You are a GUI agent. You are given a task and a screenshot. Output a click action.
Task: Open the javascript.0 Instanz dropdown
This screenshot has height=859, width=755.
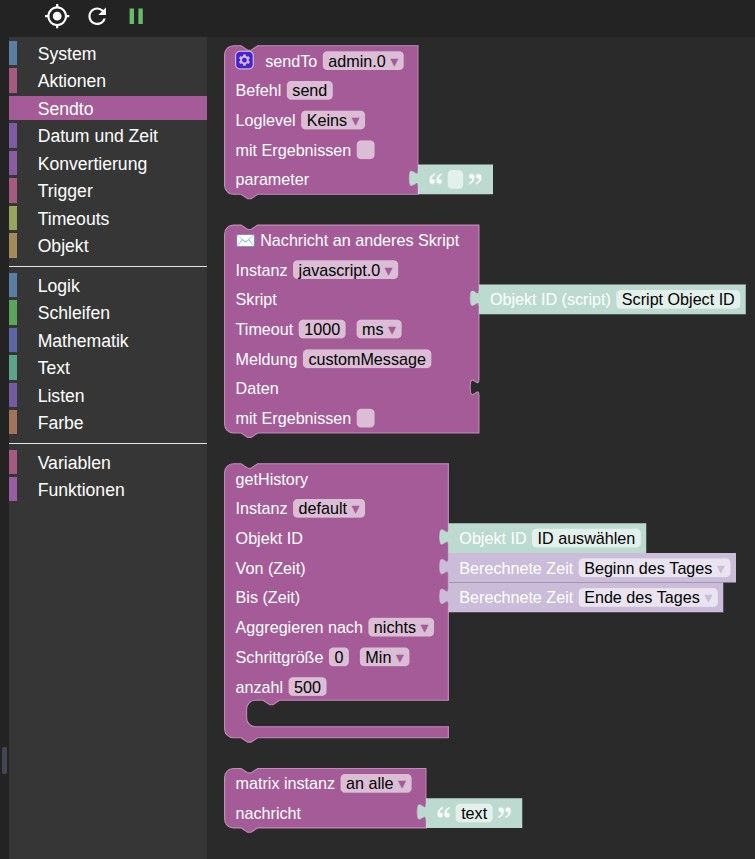coord(345,270)
